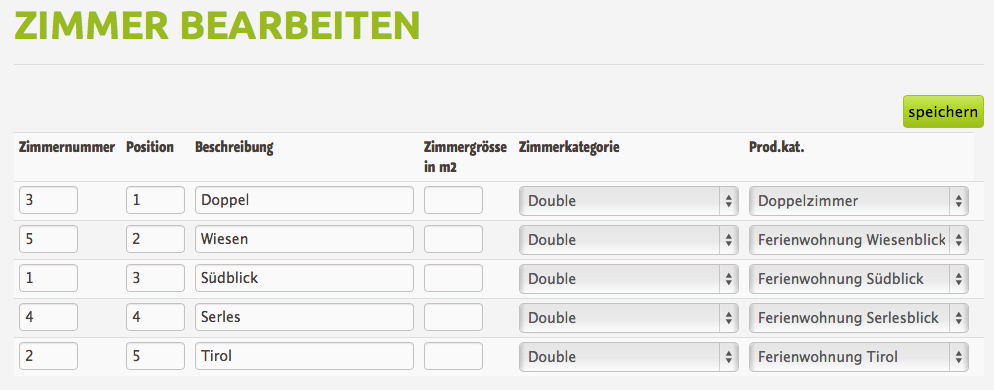Screen dimensions: 994x390
Task: Open the Ferienwohnung Serlesblick dropdown
Action: tap(858, 317)
